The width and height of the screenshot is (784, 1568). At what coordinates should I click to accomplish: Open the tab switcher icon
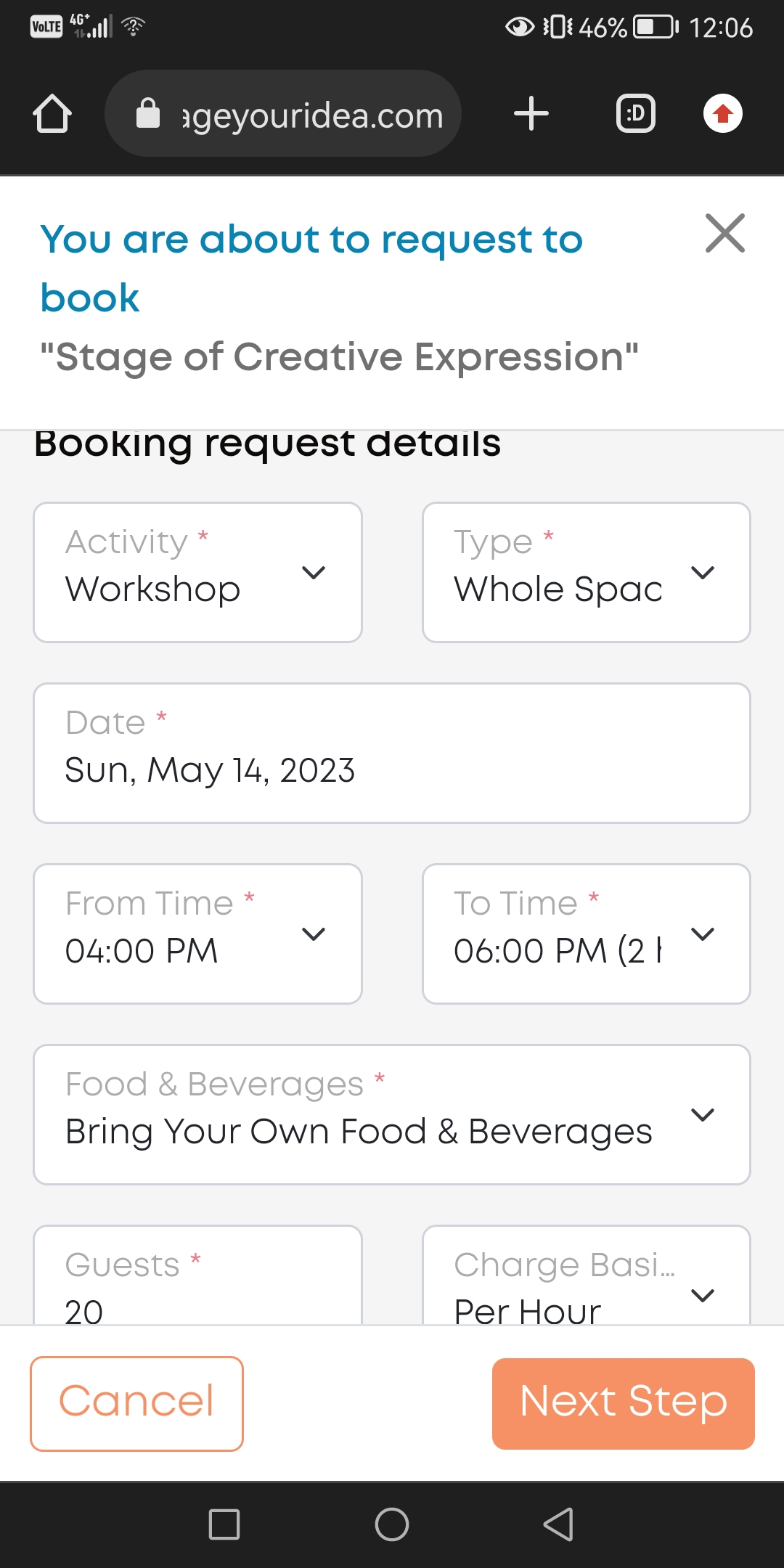[x=635, y=114]
